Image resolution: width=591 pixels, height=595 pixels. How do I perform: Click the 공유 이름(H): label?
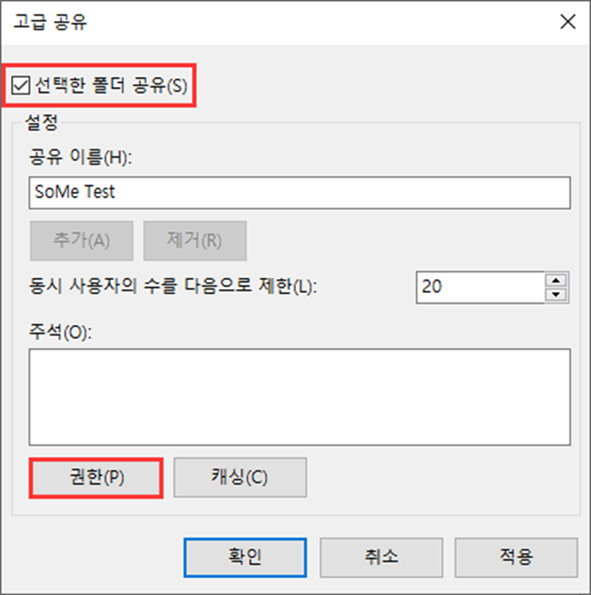[80, 156]
